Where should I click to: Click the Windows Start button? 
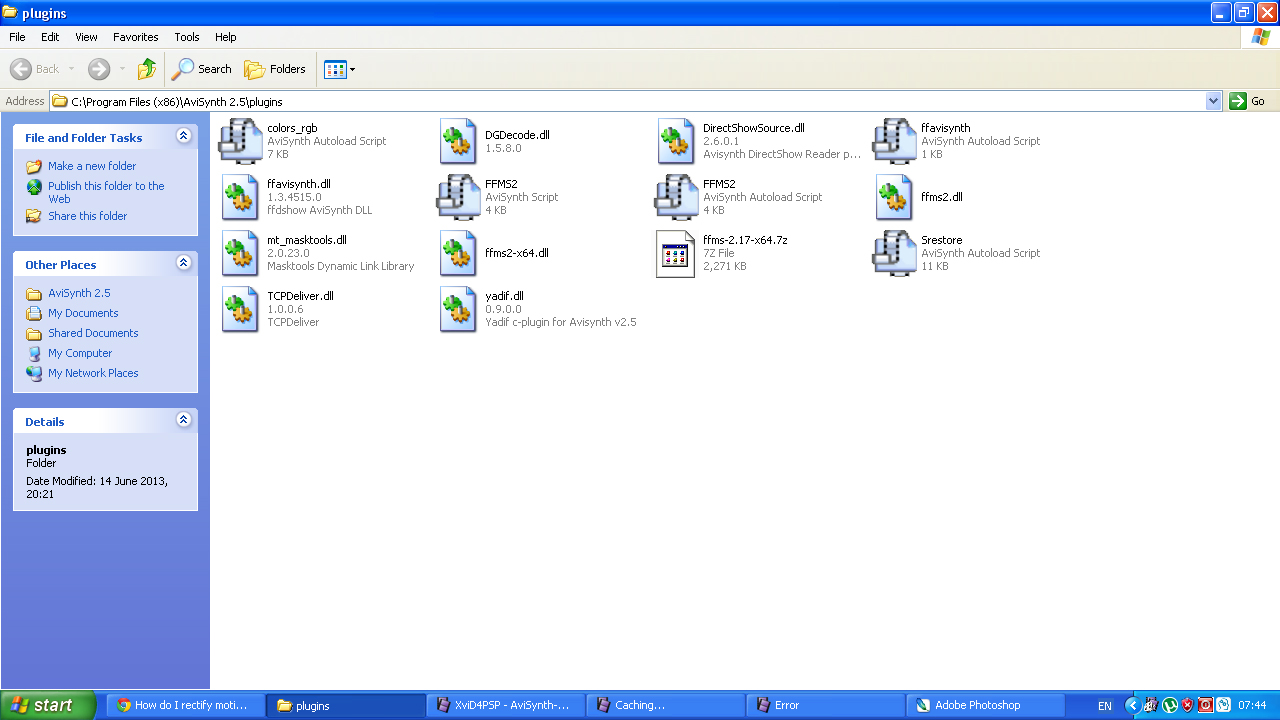coord(48,705)
